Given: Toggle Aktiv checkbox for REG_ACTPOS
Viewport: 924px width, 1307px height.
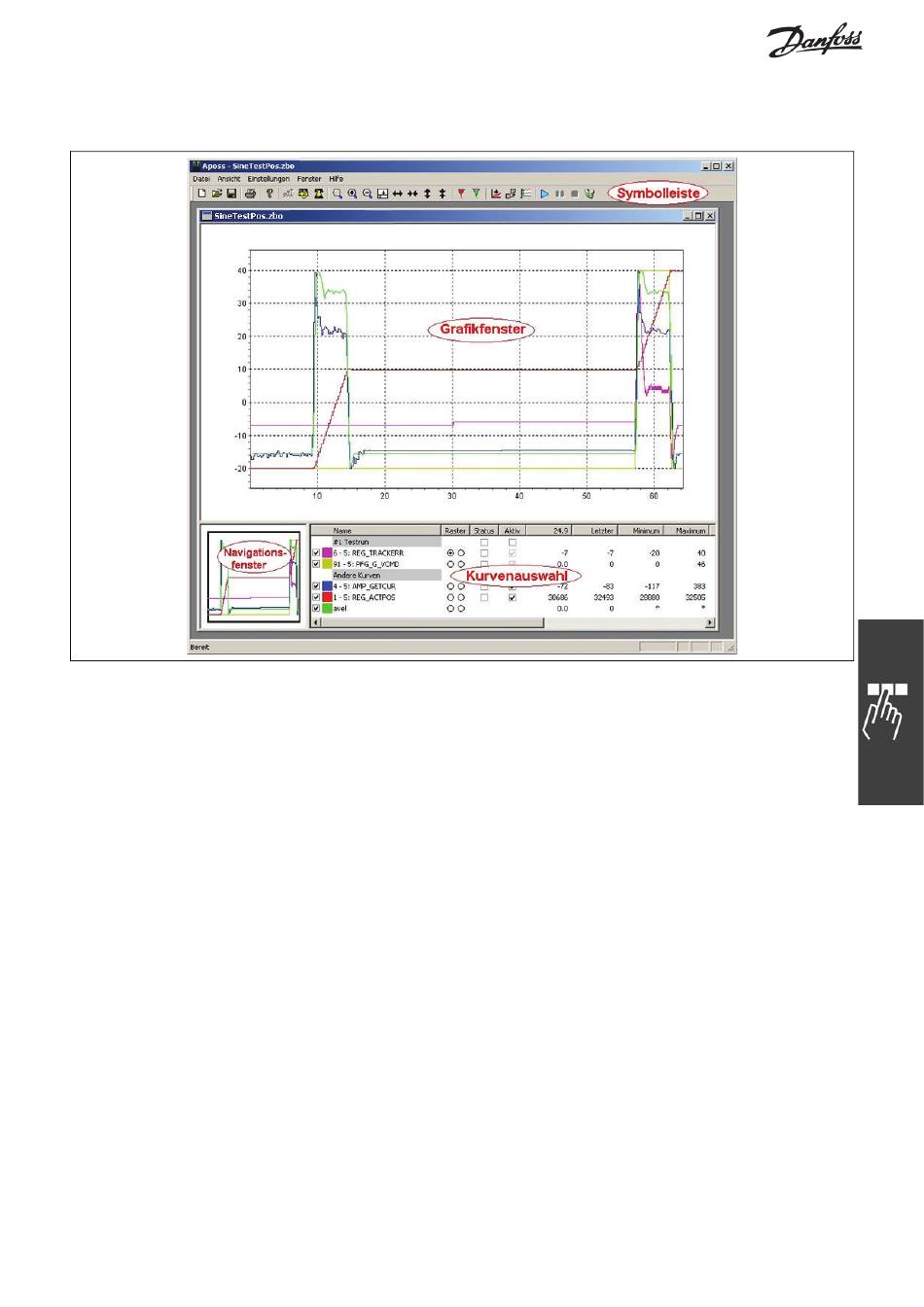Looking at the screenshot, I should click(513, 597).
